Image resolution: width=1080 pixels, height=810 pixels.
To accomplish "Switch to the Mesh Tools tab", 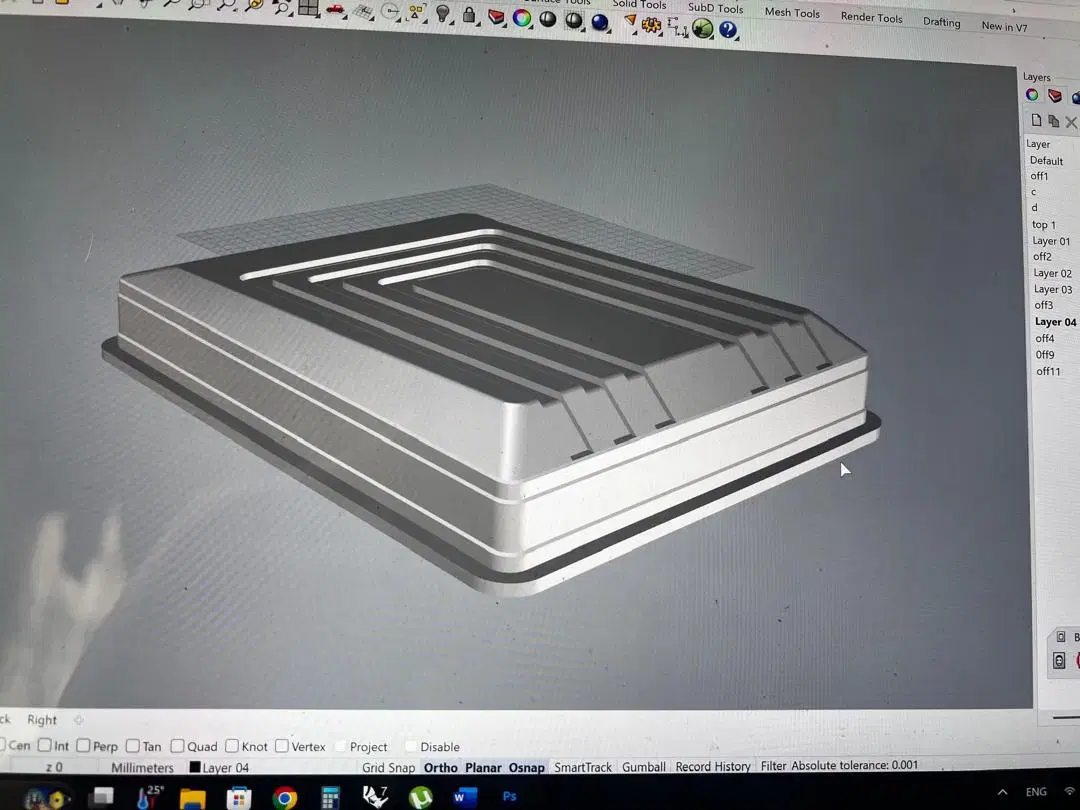I will pos(792,12).
